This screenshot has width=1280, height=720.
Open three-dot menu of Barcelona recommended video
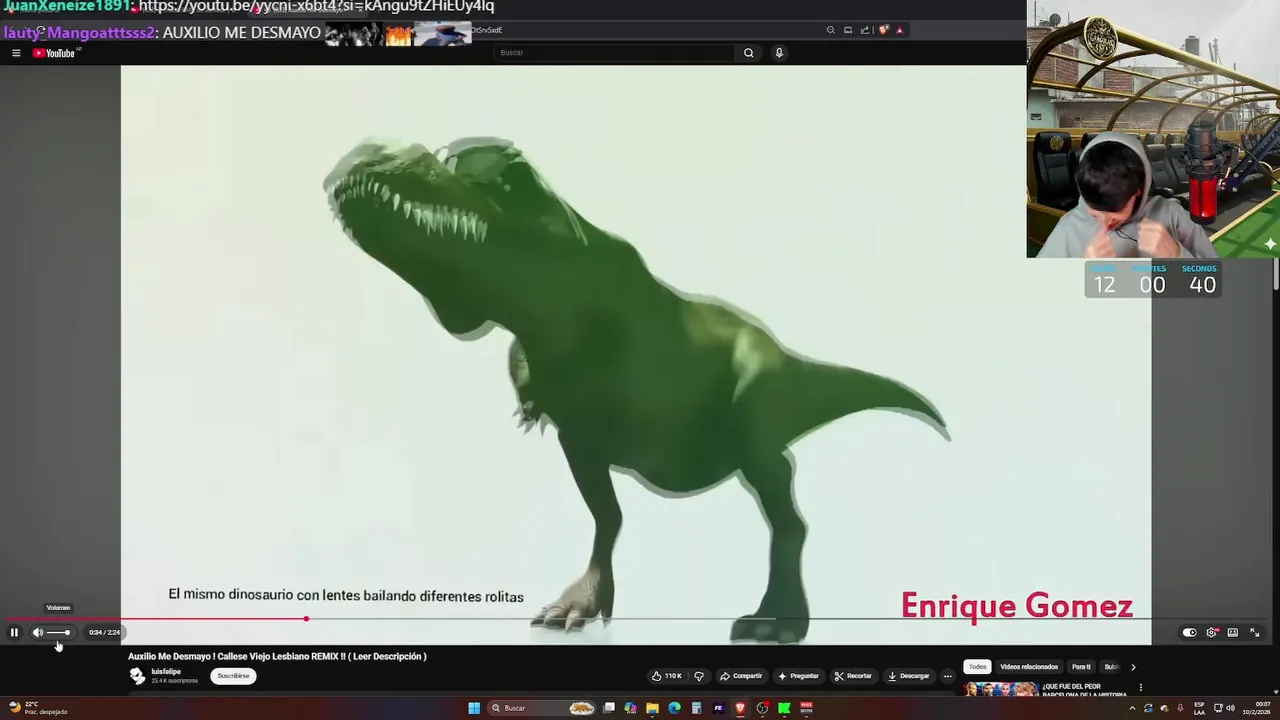(1141, 688)
